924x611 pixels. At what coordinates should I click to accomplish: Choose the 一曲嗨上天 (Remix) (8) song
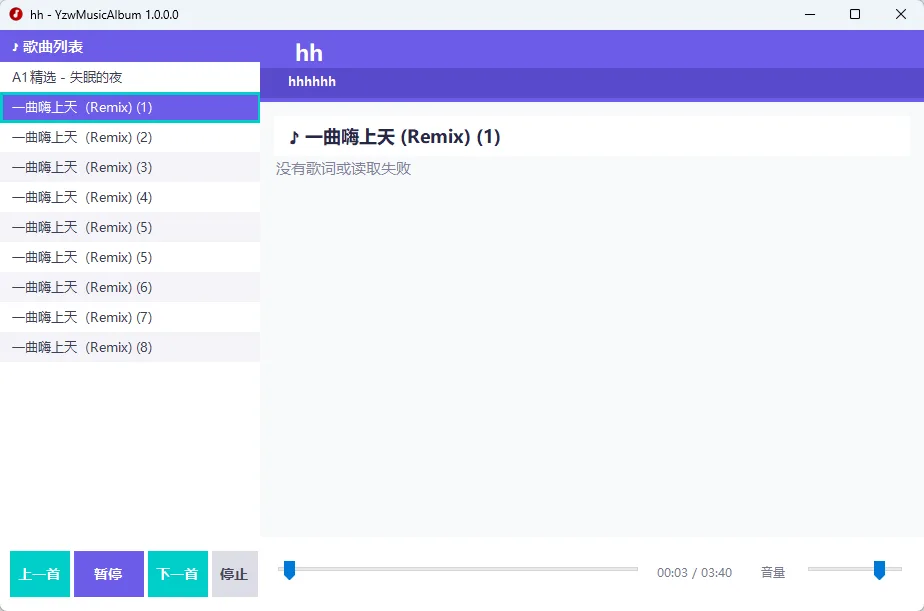click(130, 348)
